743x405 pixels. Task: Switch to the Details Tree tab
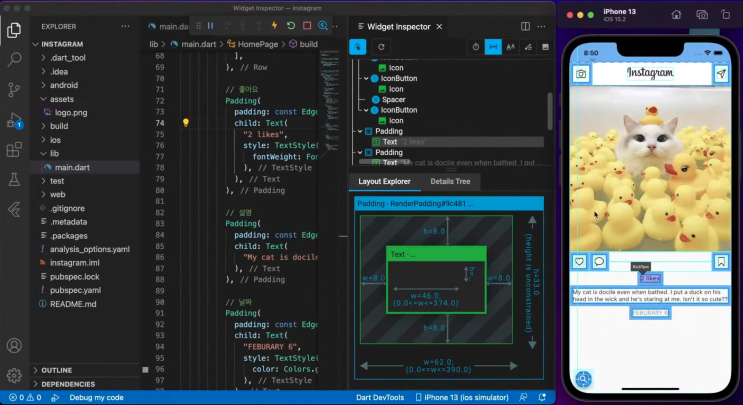click(450, 181)
